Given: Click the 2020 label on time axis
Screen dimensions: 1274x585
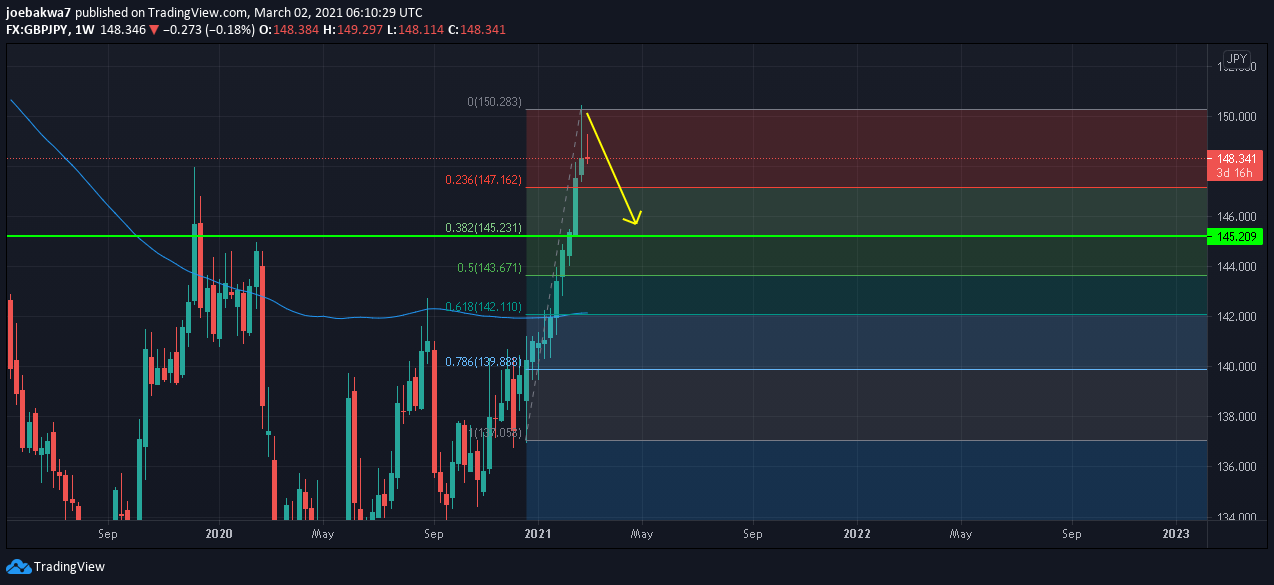Looking at the screenshot, I should coord(218,534).
